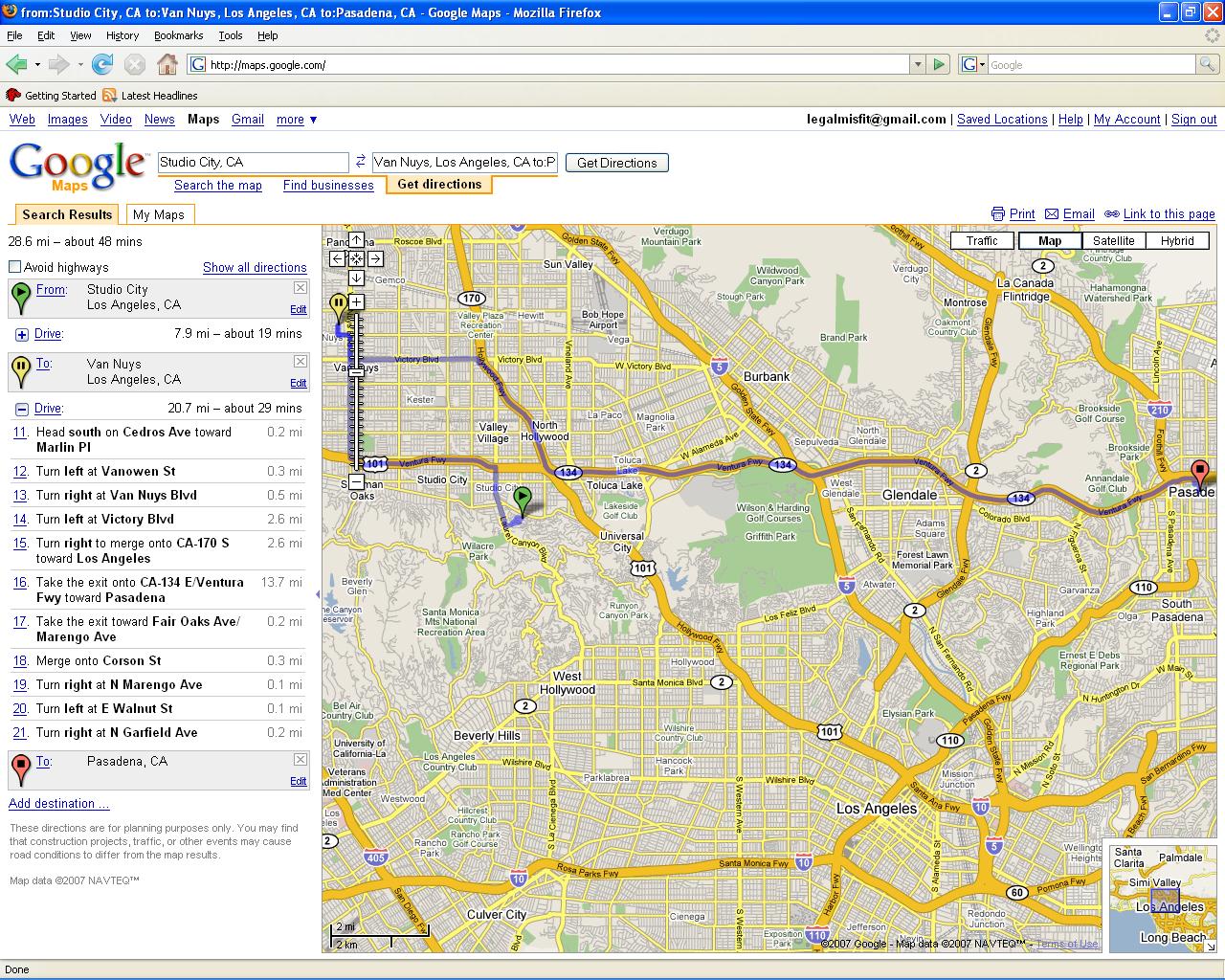Click the envelope icon next to Email
1225x980 pixels.
pos(1052,214)
